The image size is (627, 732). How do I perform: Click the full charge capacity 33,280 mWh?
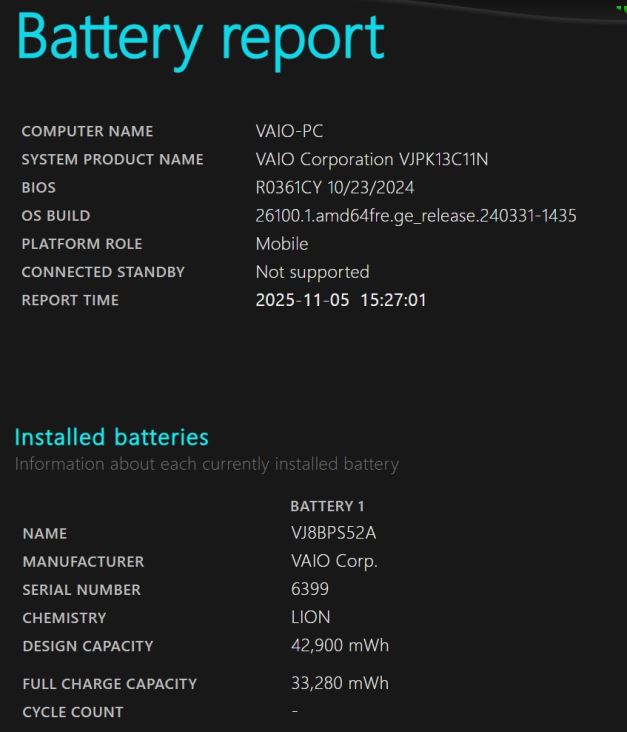[340, 683]
